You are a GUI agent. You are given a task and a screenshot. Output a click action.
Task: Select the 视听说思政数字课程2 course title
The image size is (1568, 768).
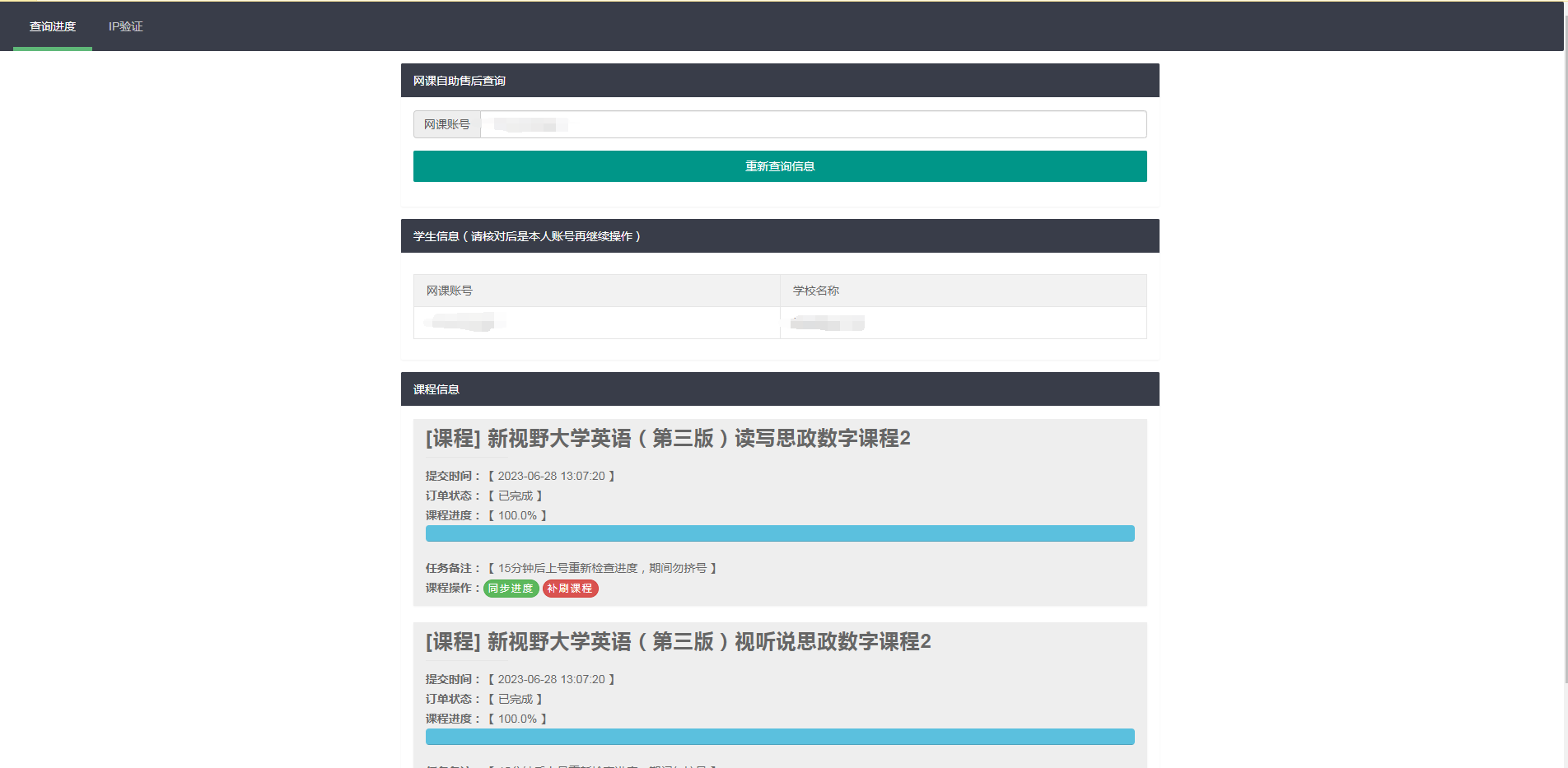[680, 642]
